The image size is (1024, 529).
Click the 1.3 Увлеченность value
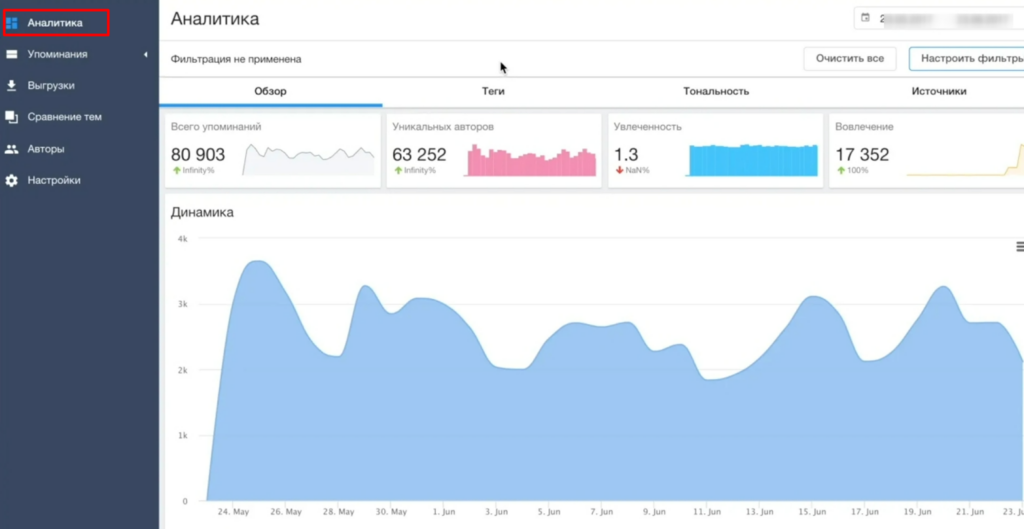pos(626,155)
